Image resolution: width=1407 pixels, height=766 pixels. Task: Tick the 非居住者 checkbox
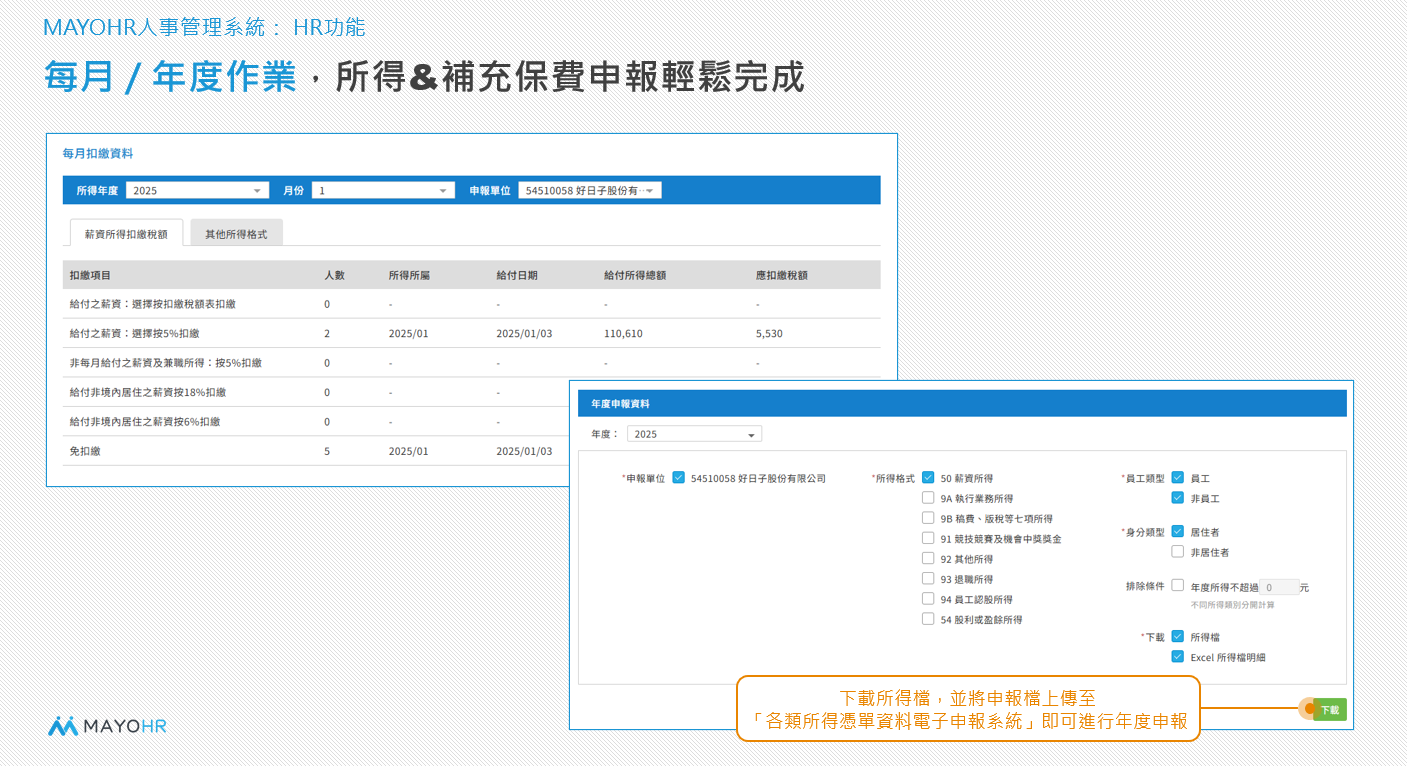coord(1177,552)
